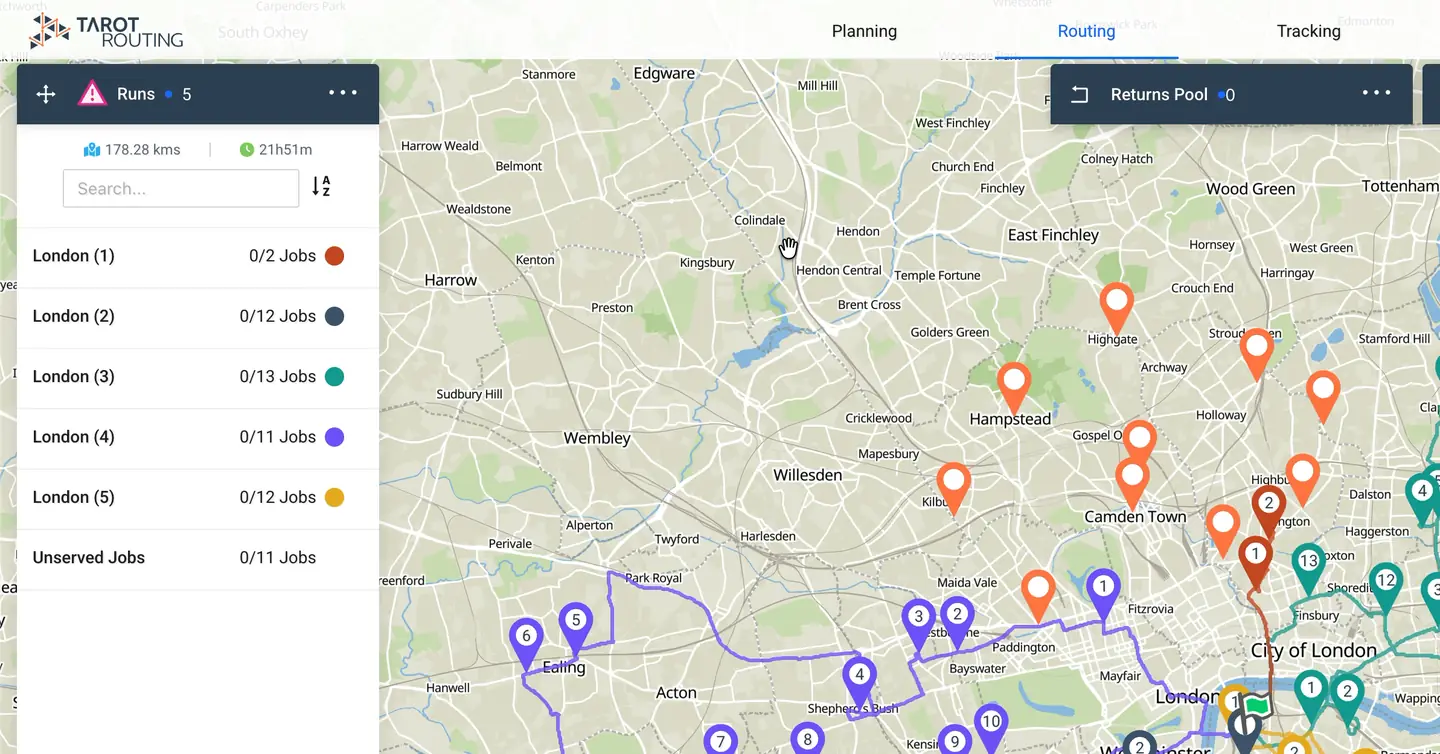Click the Returns Pool title
The width and height of the screenshot is (1440, 754).
1159,94
